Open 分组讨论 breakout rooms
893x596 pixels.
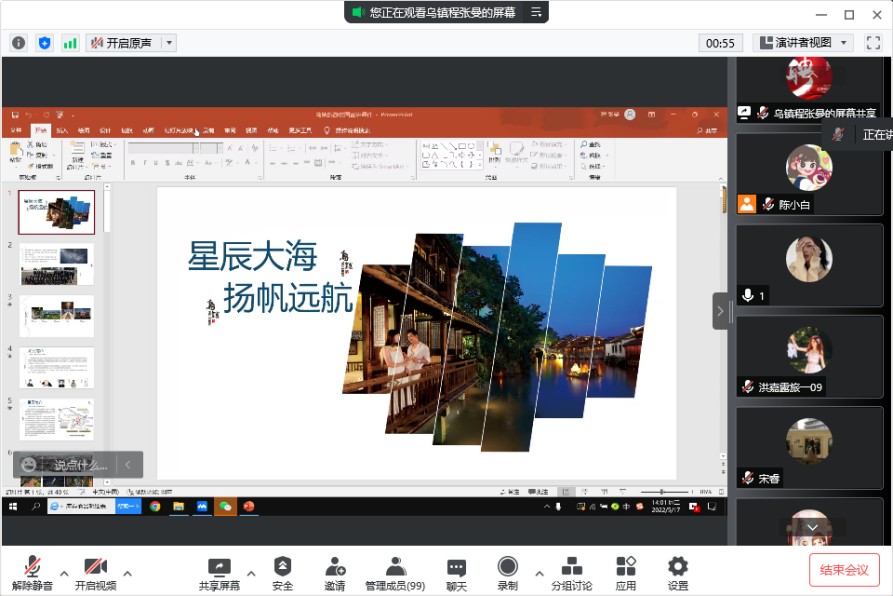click(x=572, y=573)
